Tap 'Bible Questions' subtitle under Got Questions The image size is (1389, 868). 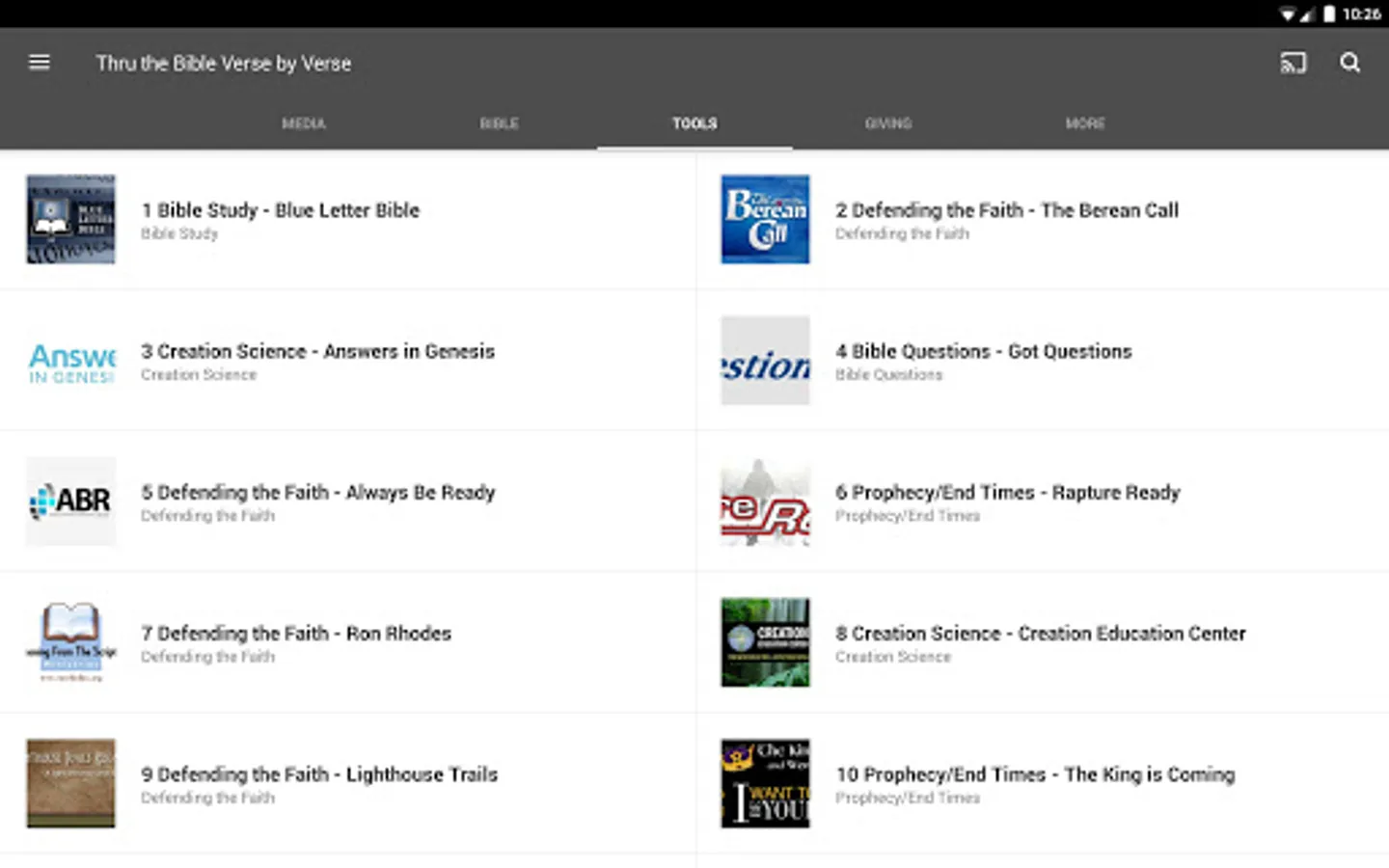[888, 374]
